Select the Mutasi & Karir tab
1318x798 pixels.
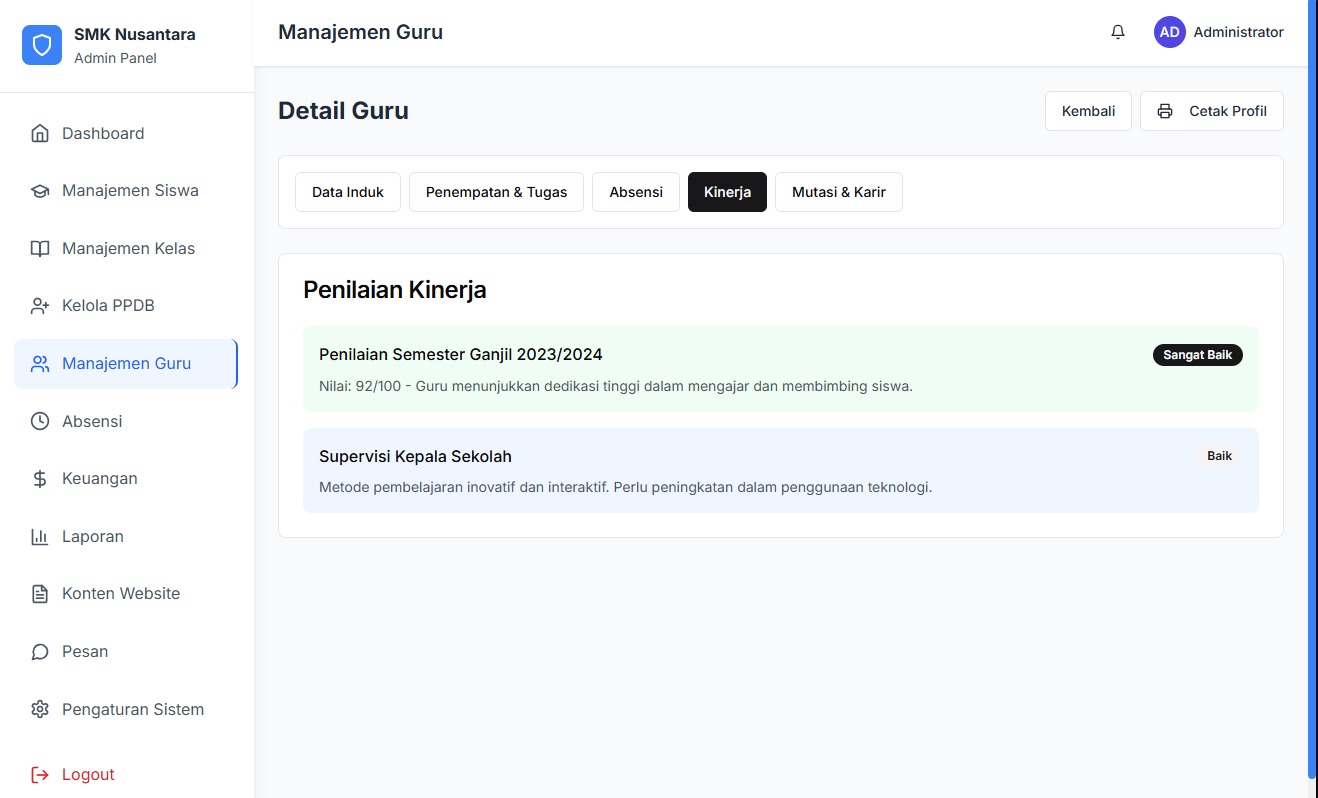click(x=838, y=192)
